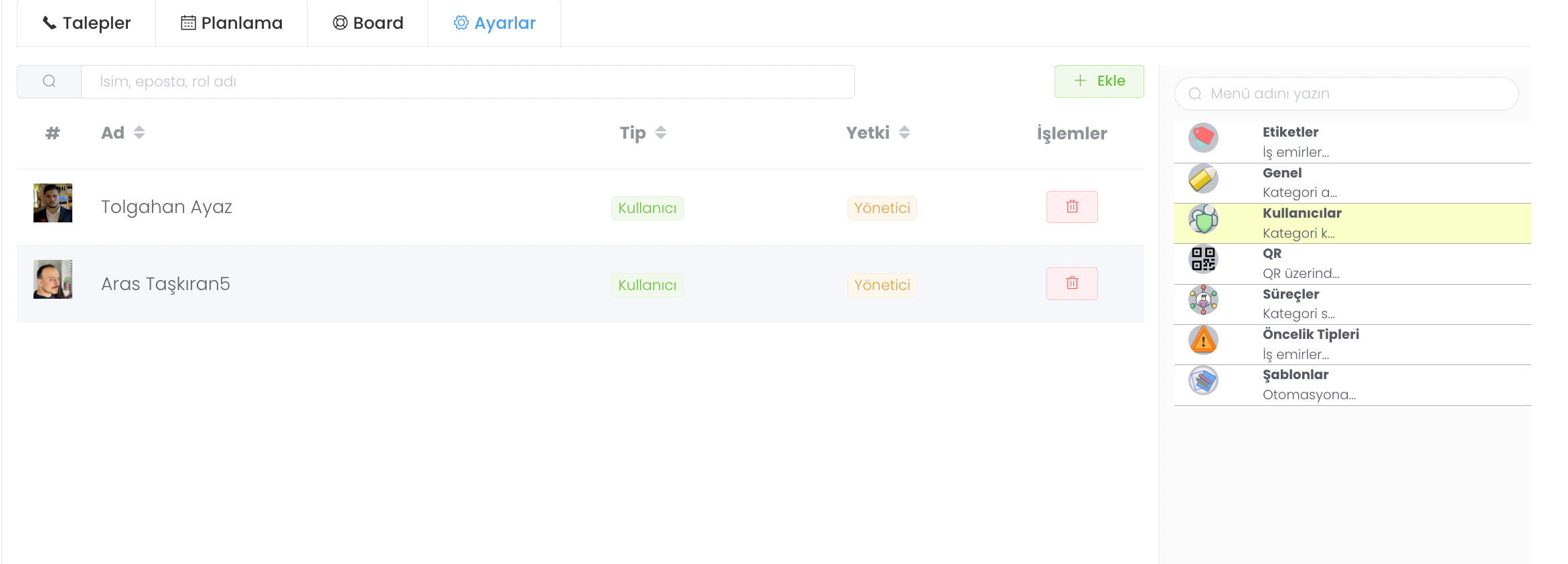The height and width of the screenshot is (564, 1568).
Task: Click the Yönetici tag for Tolgahan Ayaz
Action: point(882,208)
